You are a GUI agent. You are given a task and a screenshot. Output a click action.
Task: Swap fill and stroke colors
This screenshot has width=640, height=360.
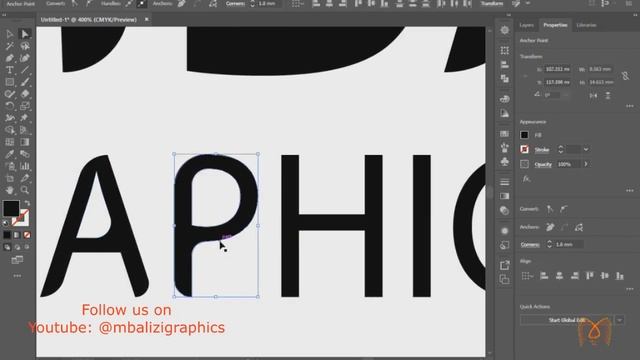click(x=27, y=203)
